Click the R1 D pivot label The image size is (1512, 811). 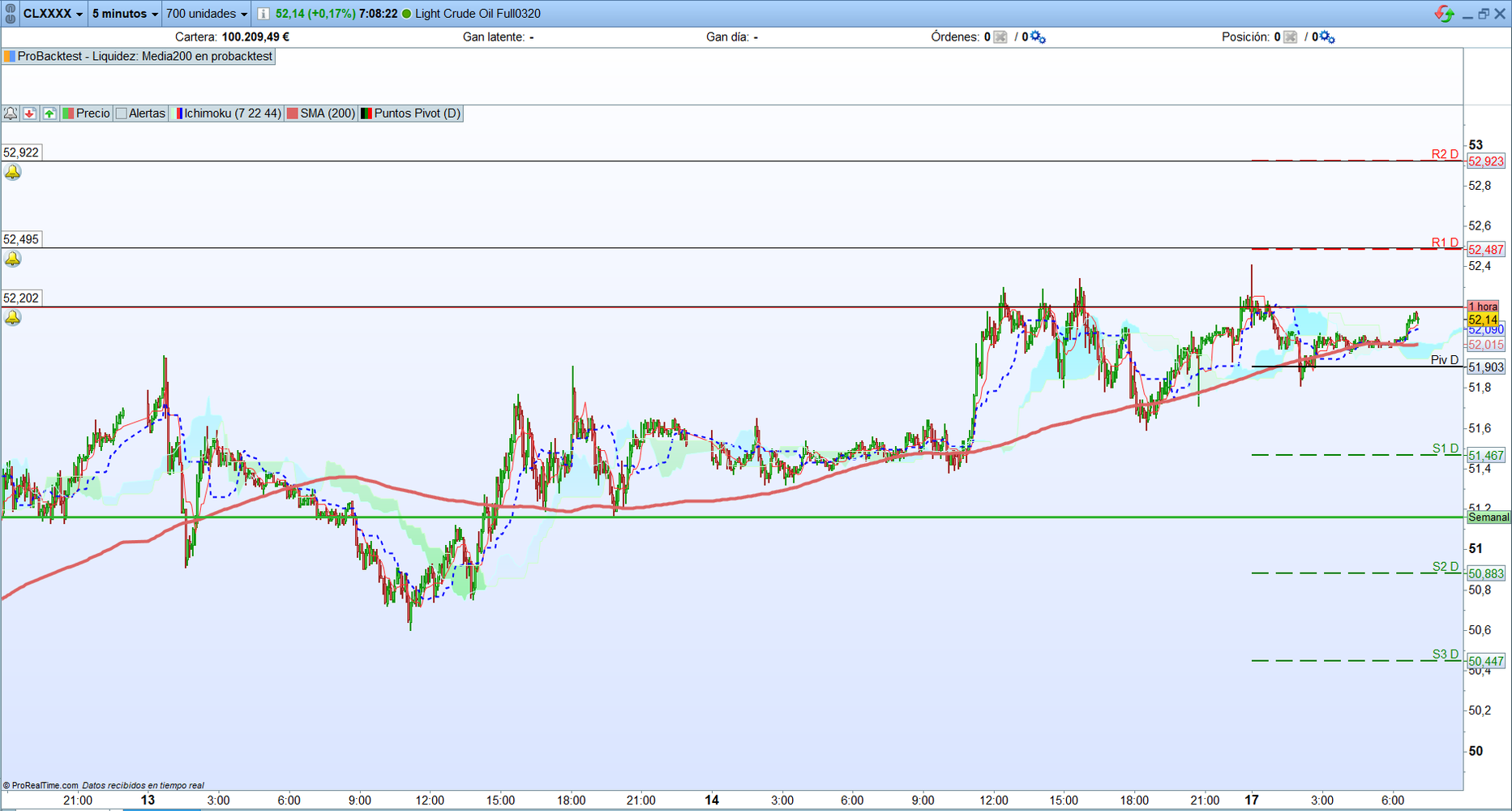pyautogui.click(x=1445, y=242)
